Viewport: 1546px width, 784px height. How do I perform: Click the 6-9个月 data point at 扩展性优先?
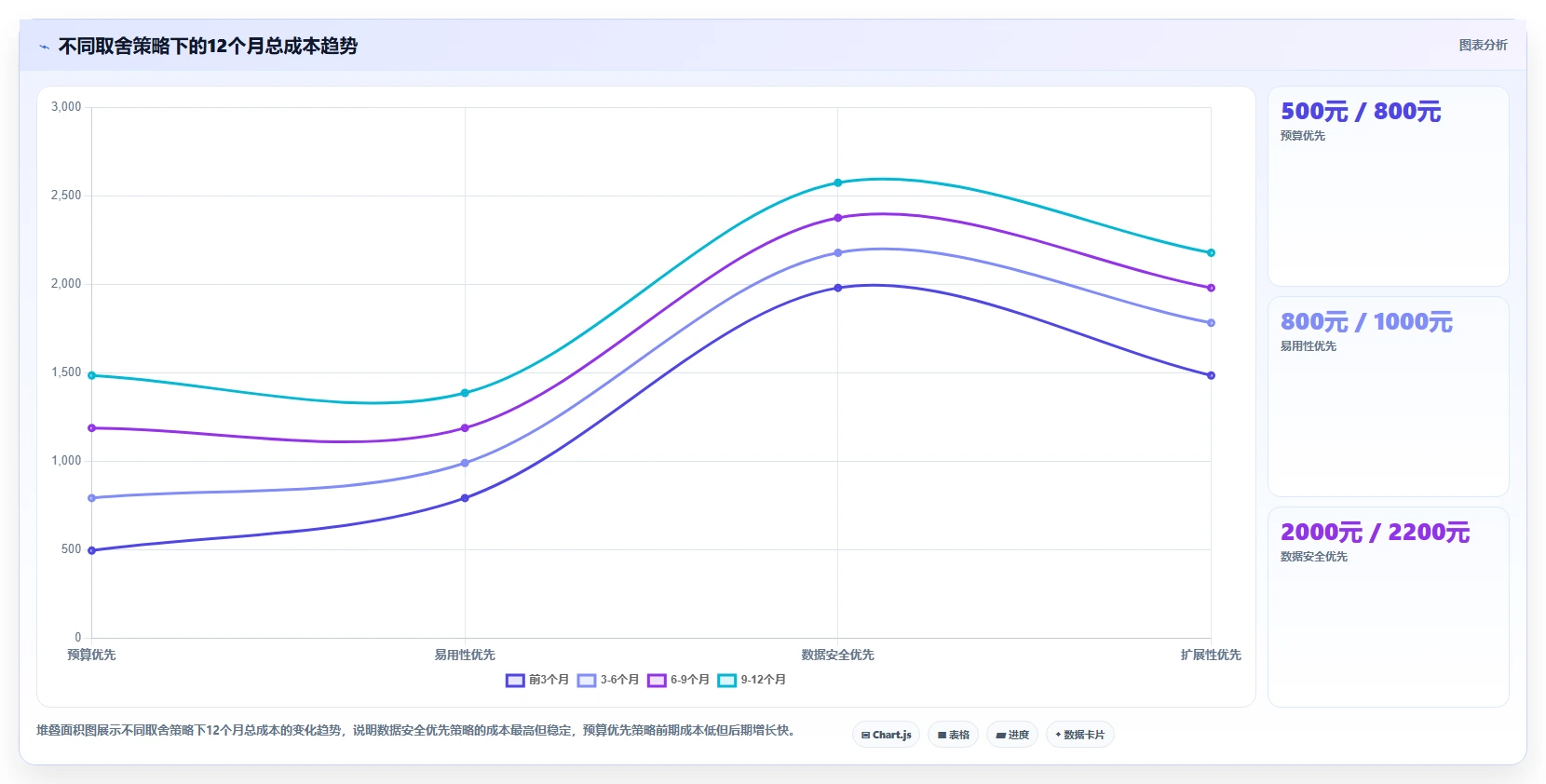pyautogui.click(x=1211, y=288)
